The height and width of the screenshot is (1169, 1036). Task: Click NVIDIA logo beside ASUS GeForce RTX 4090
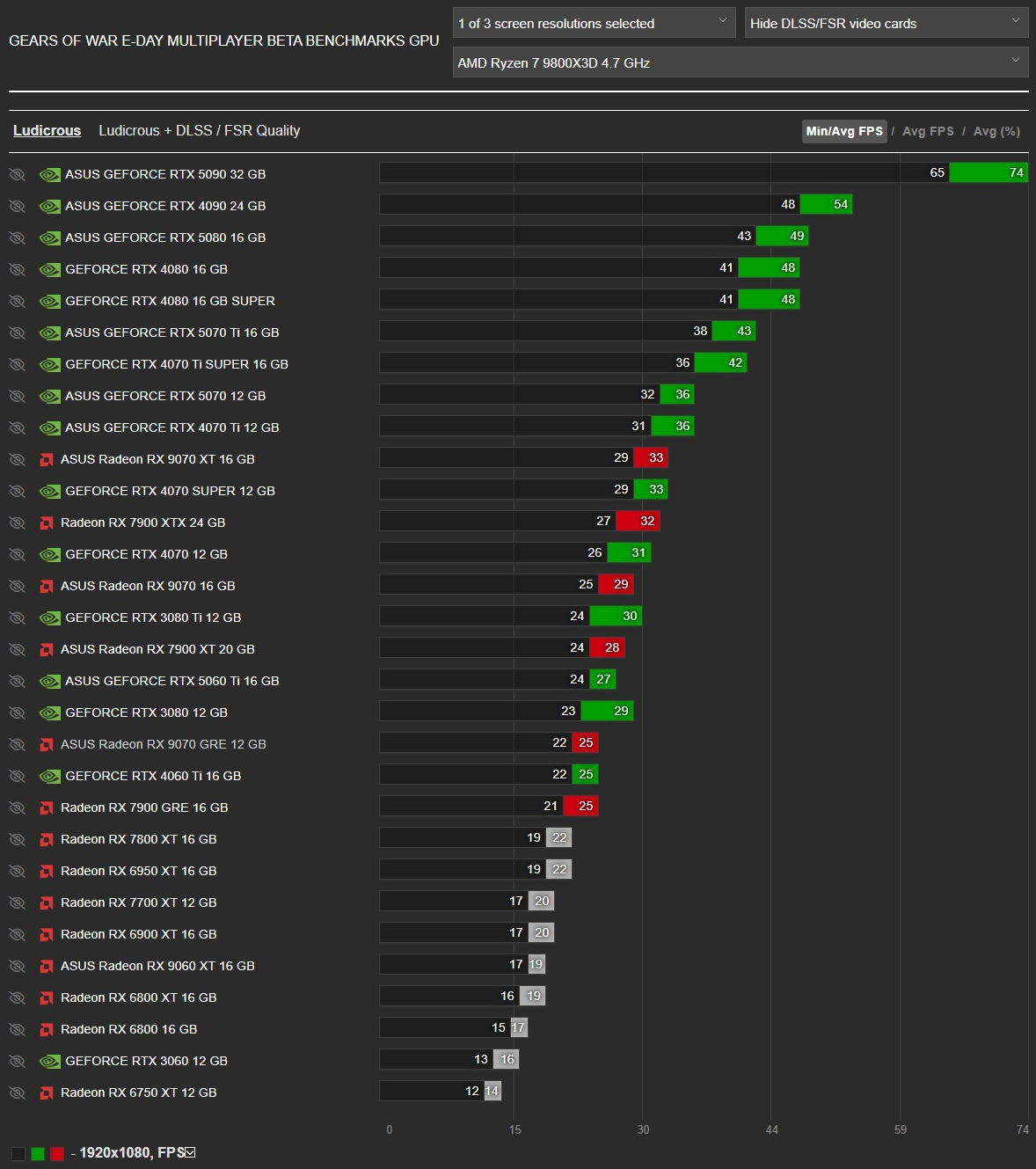pos(50,206)
